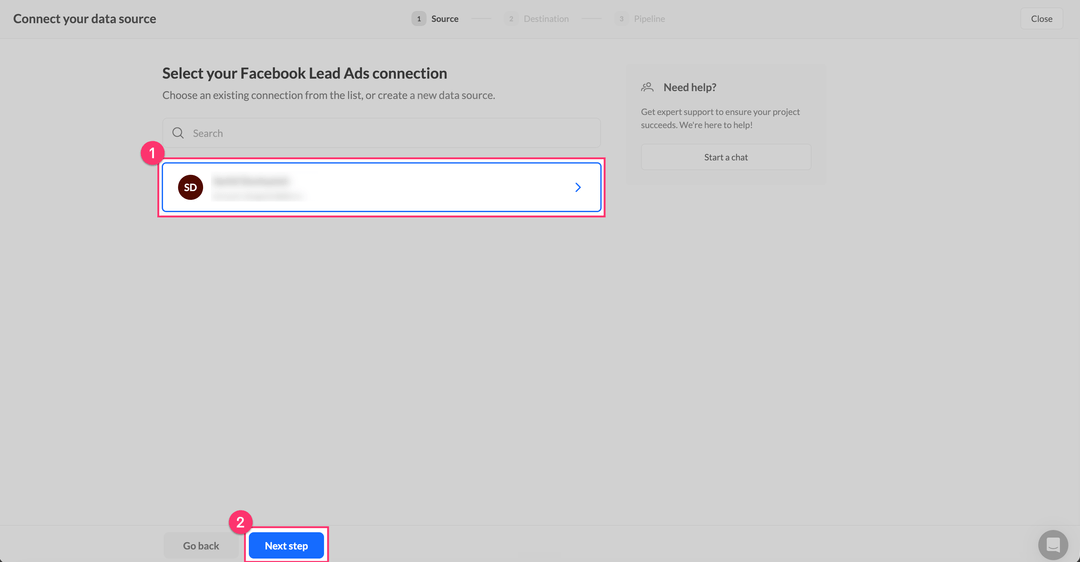The image size is (1080, 562).
Task: Select the Source step indicator
Action: pyautogui.click(x=435, y=19)
